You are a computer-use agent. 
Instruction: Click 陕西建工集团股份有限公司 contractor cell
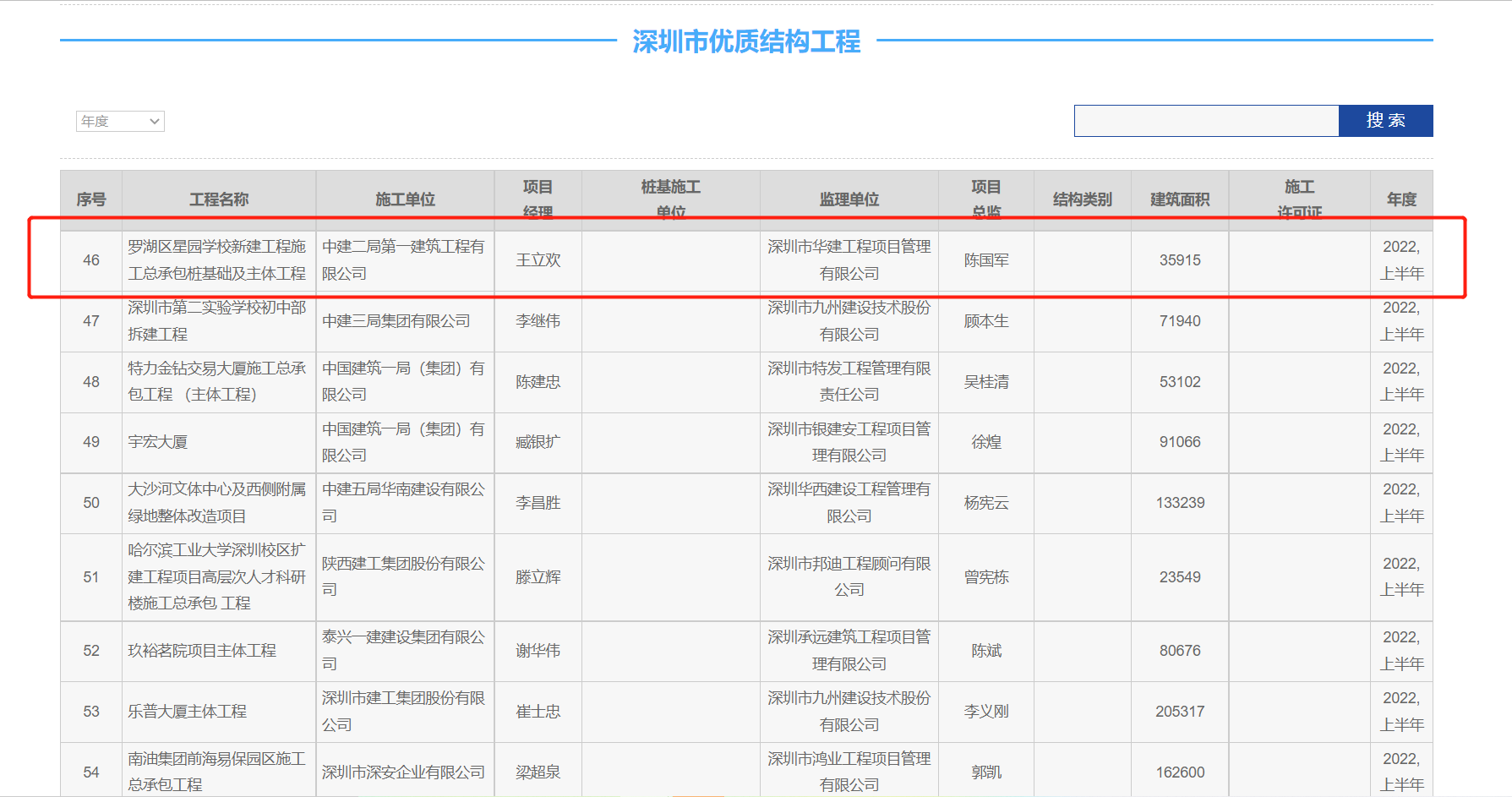(x=404, y=576)
